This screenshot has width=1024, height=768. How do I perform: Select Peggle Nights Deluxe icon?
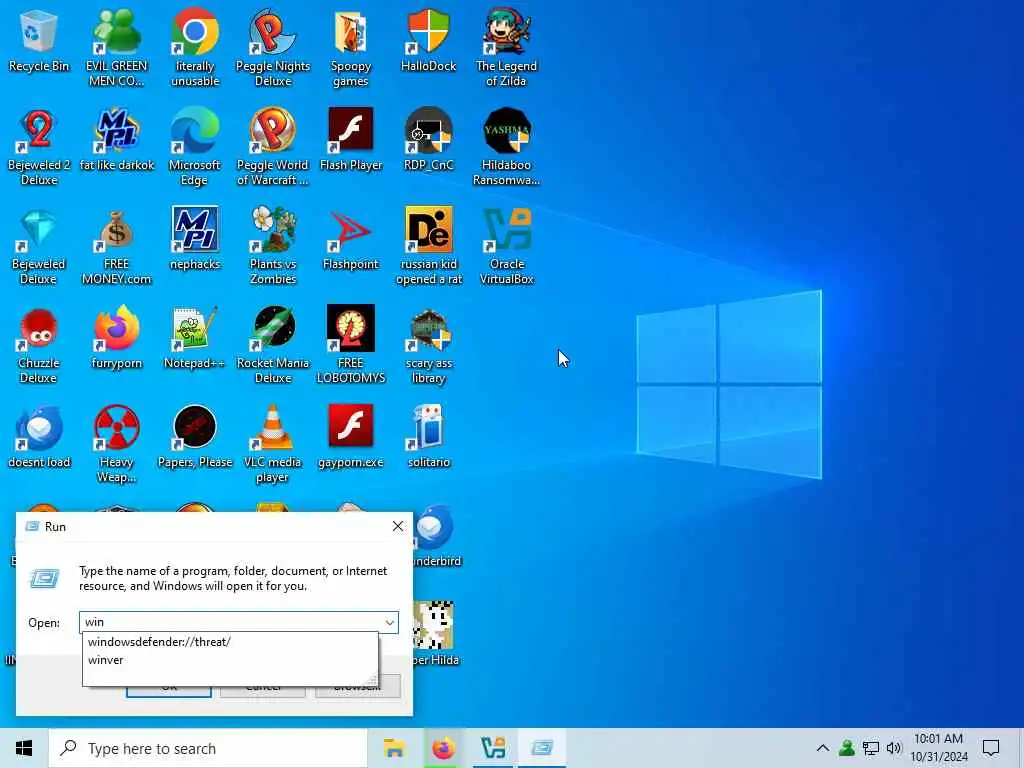[273, 48]
